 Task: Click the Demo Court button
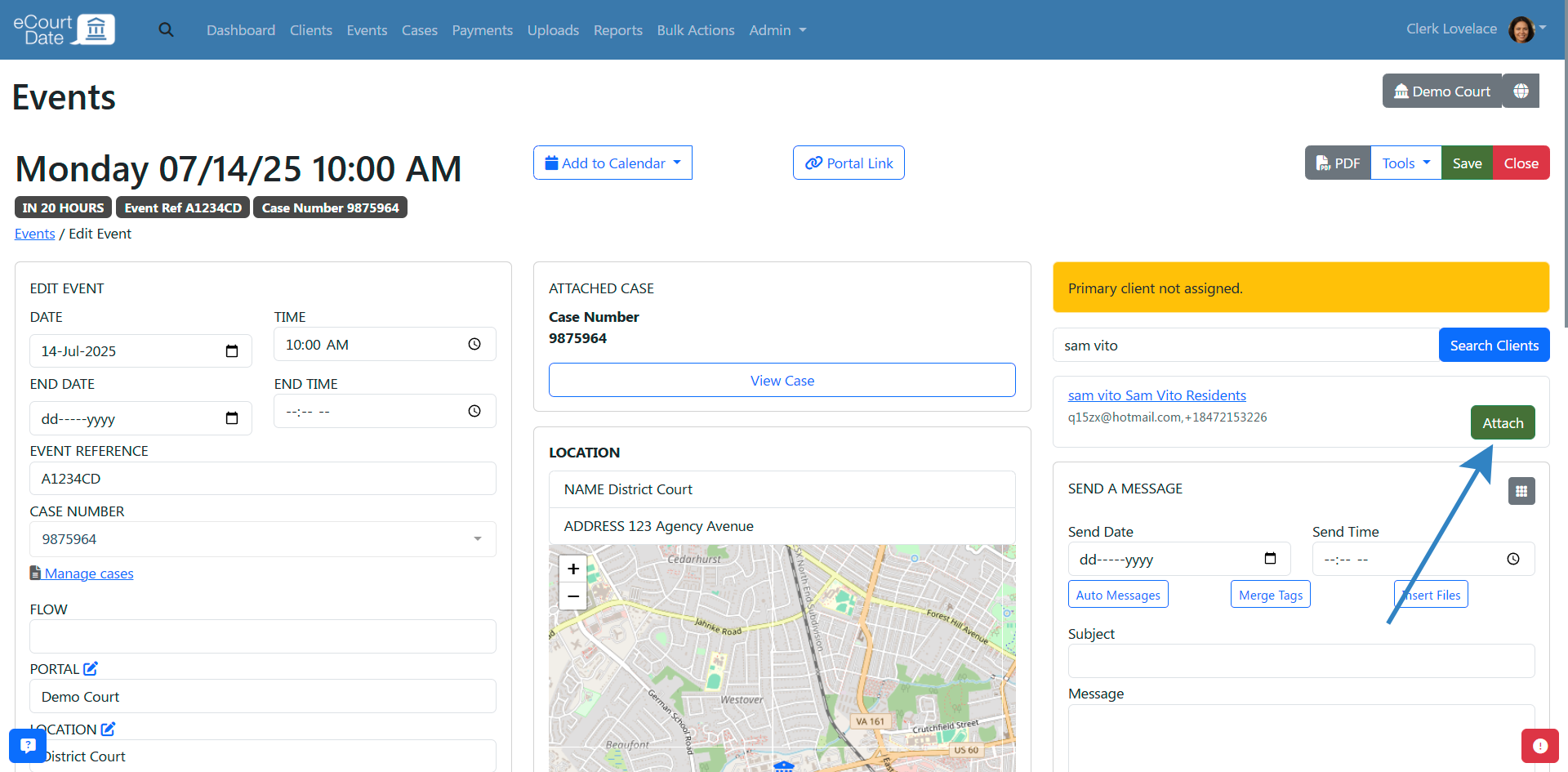1442,91
